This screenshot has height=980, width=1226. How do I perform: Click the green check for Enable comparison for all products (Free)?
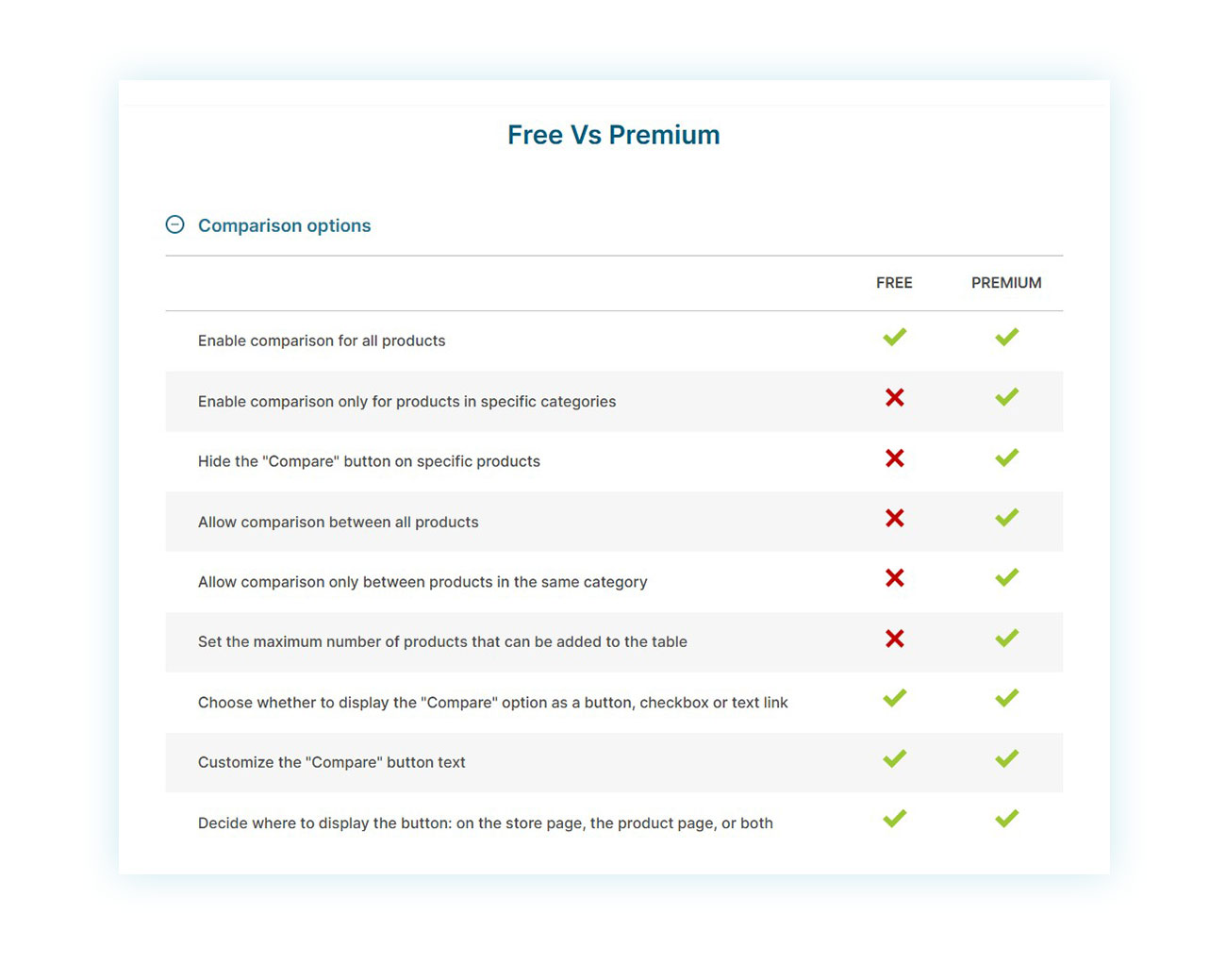point(894,337)
